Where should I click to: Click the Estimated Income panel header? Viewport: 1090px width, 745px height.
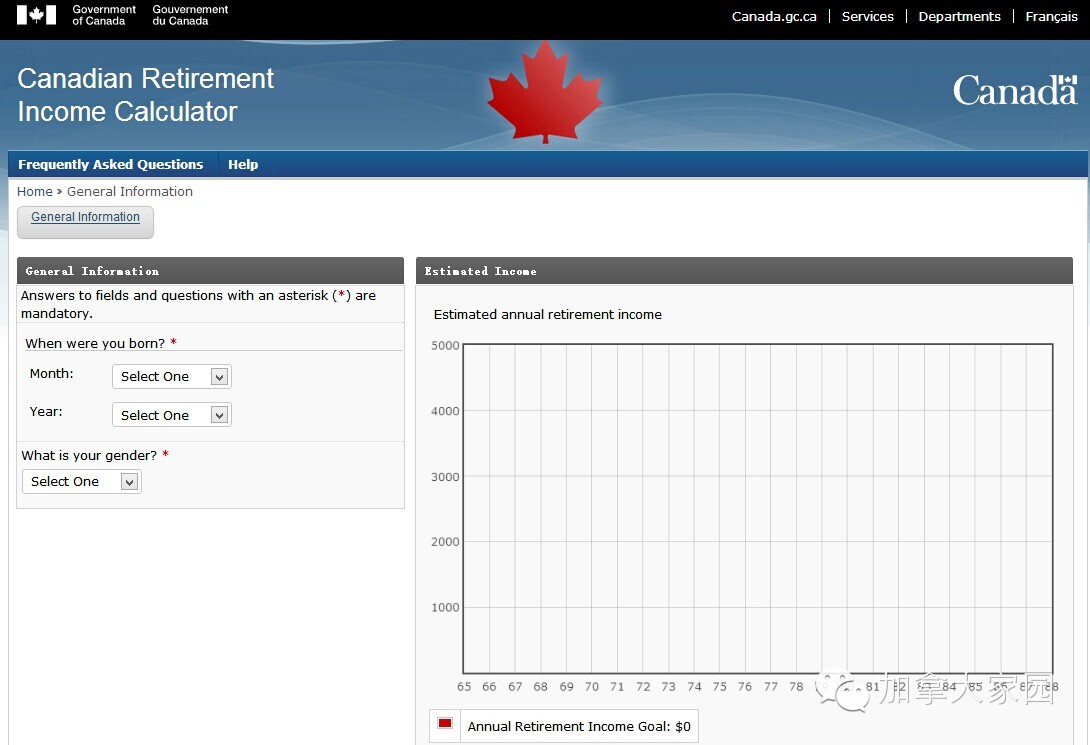[x=744, y=270]
